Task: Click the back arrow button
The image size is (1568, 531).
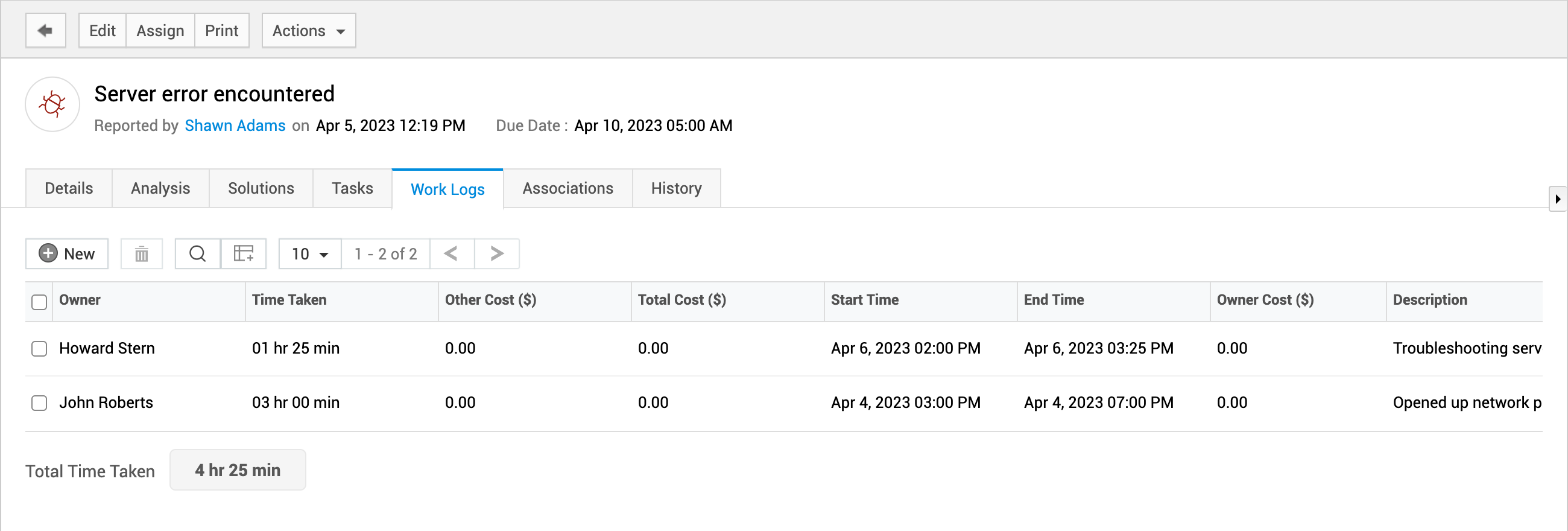Action: (x=46, y=30)
